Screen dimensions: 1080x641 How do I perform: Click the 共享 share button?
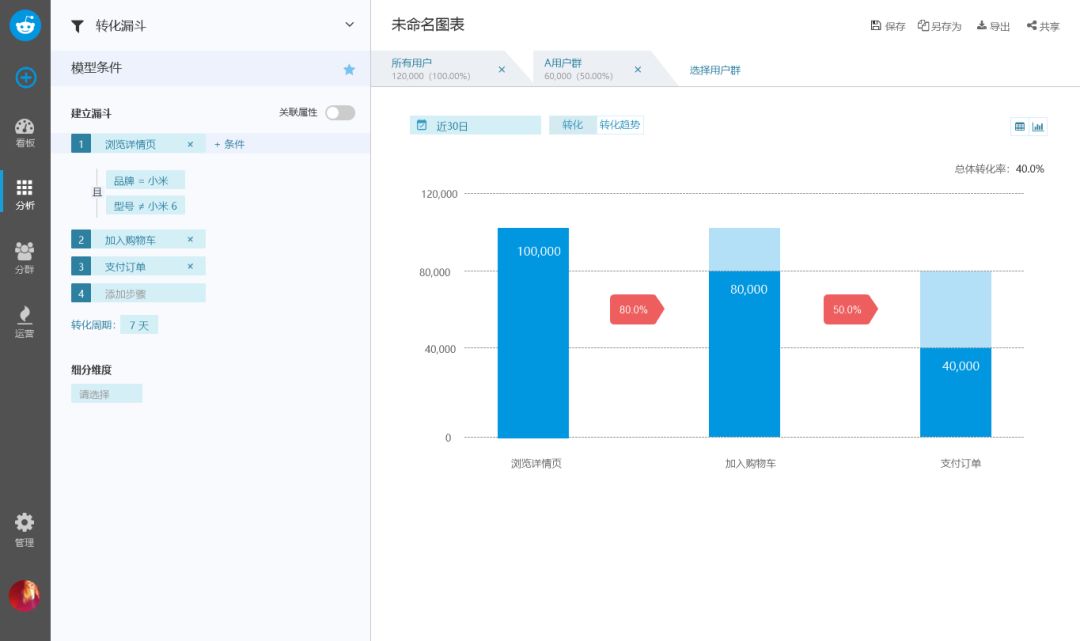(x=1043, y=26)
